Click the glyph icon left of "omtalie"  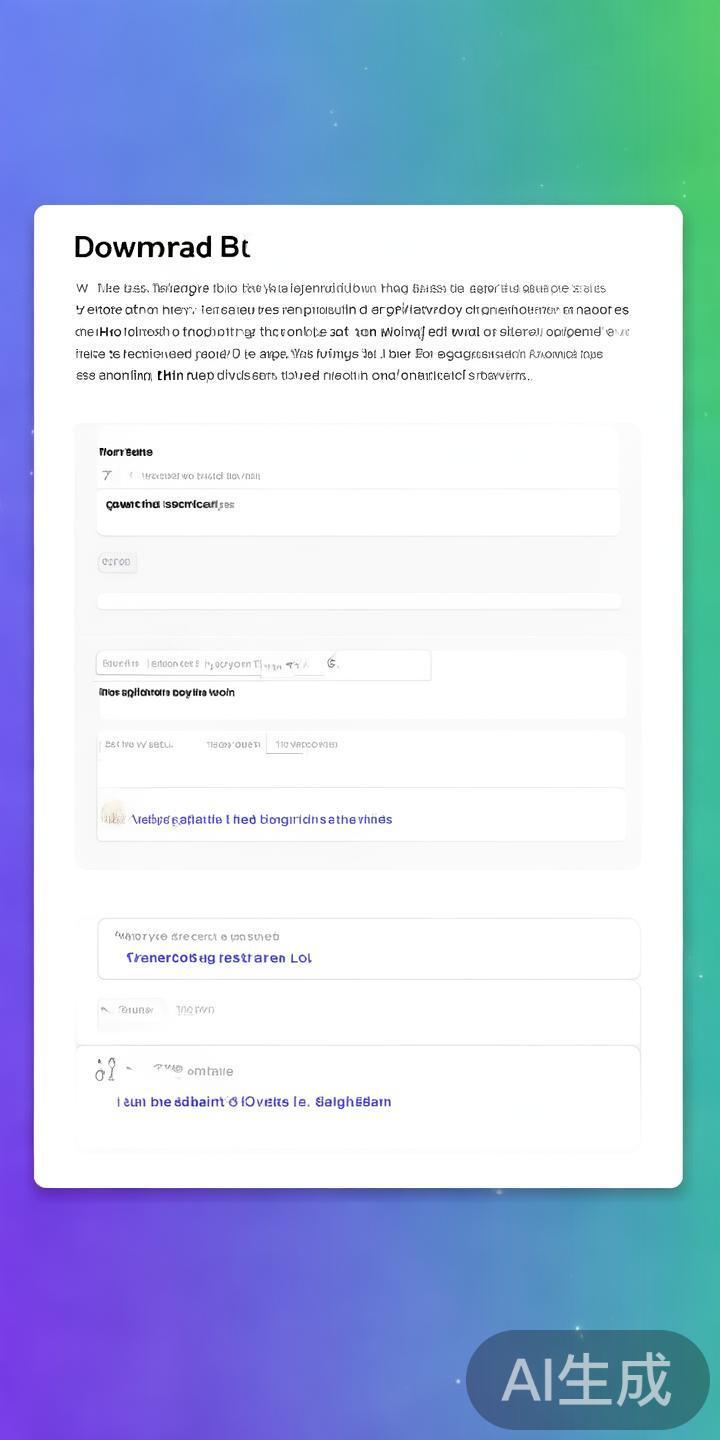tap(106, 1071)
